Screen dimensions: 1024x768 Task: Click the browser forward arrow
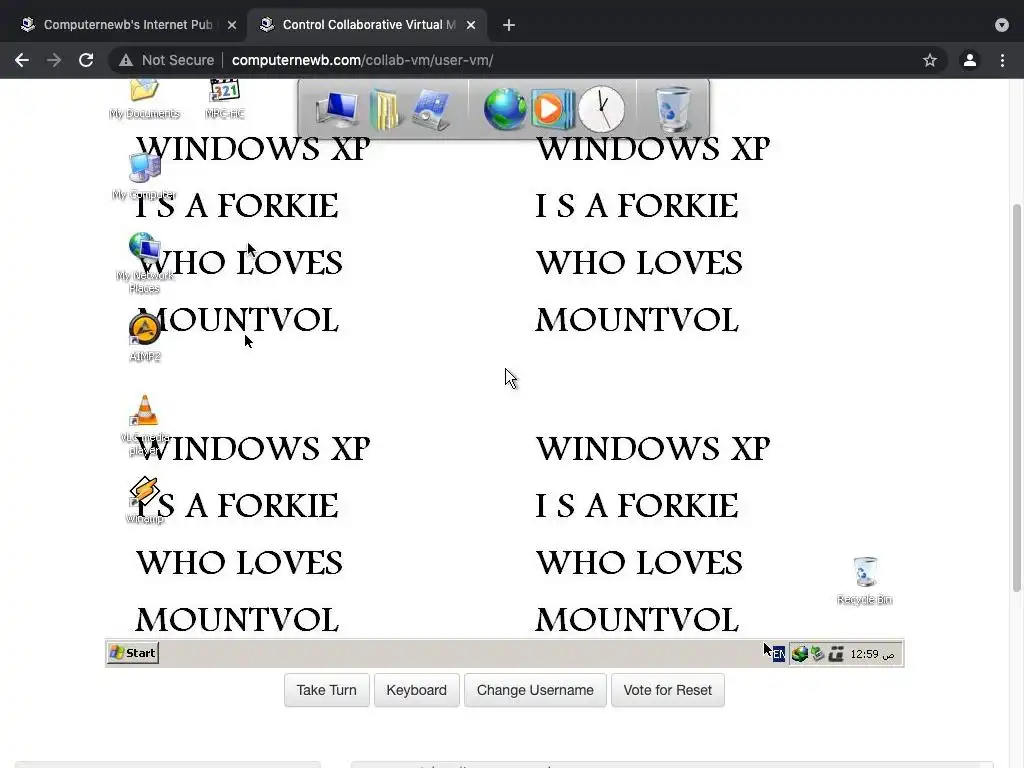coord(54,60)
